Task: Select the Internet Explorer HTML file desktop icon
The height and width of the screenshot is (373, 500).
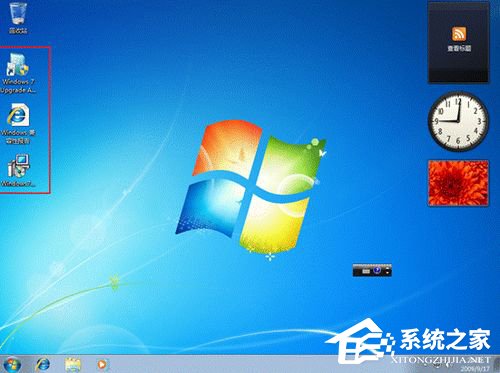Action: (x=18, y=123)
